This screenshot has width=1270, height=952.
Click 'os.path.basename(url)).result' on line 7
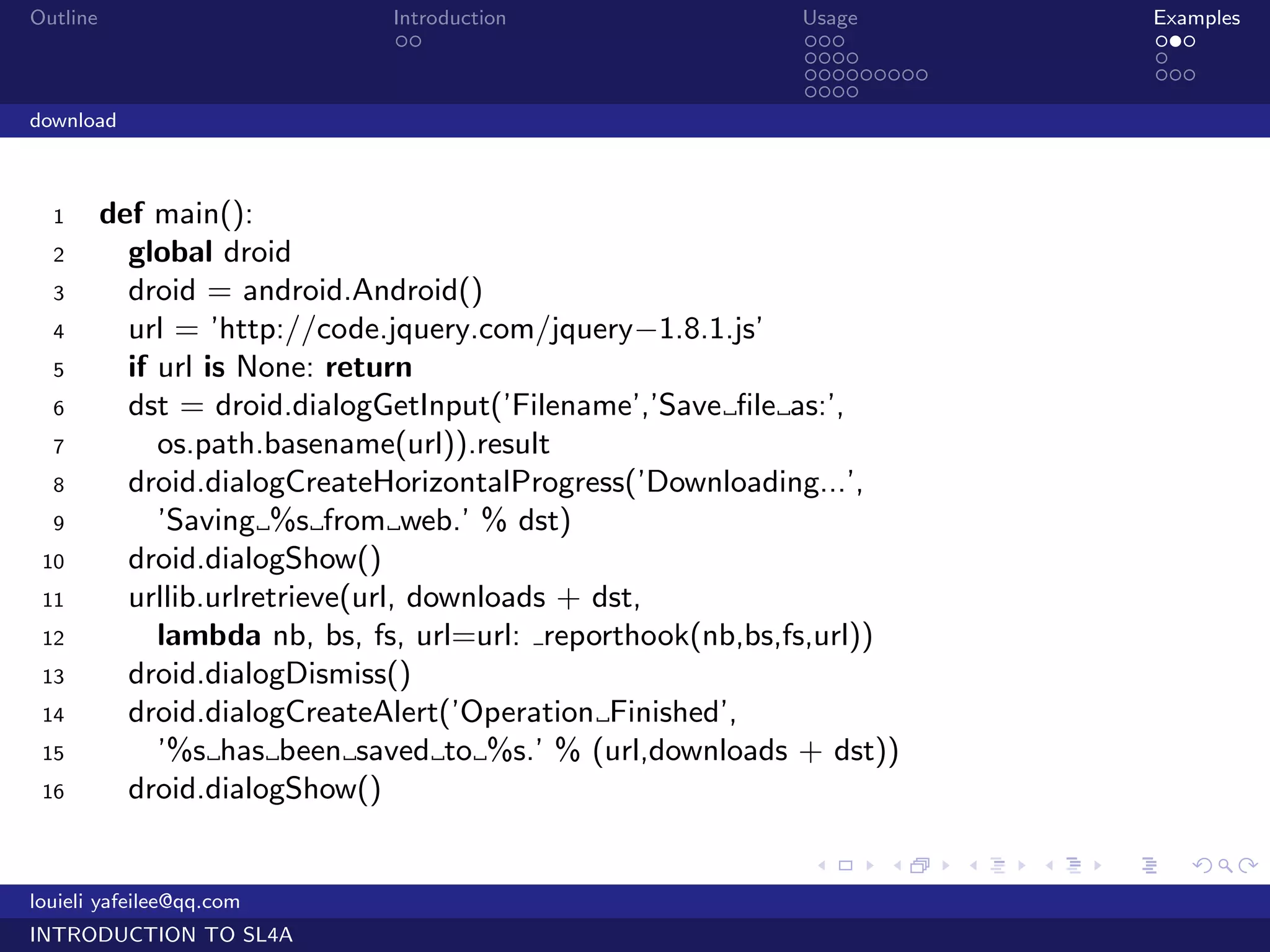click(353, 444)
